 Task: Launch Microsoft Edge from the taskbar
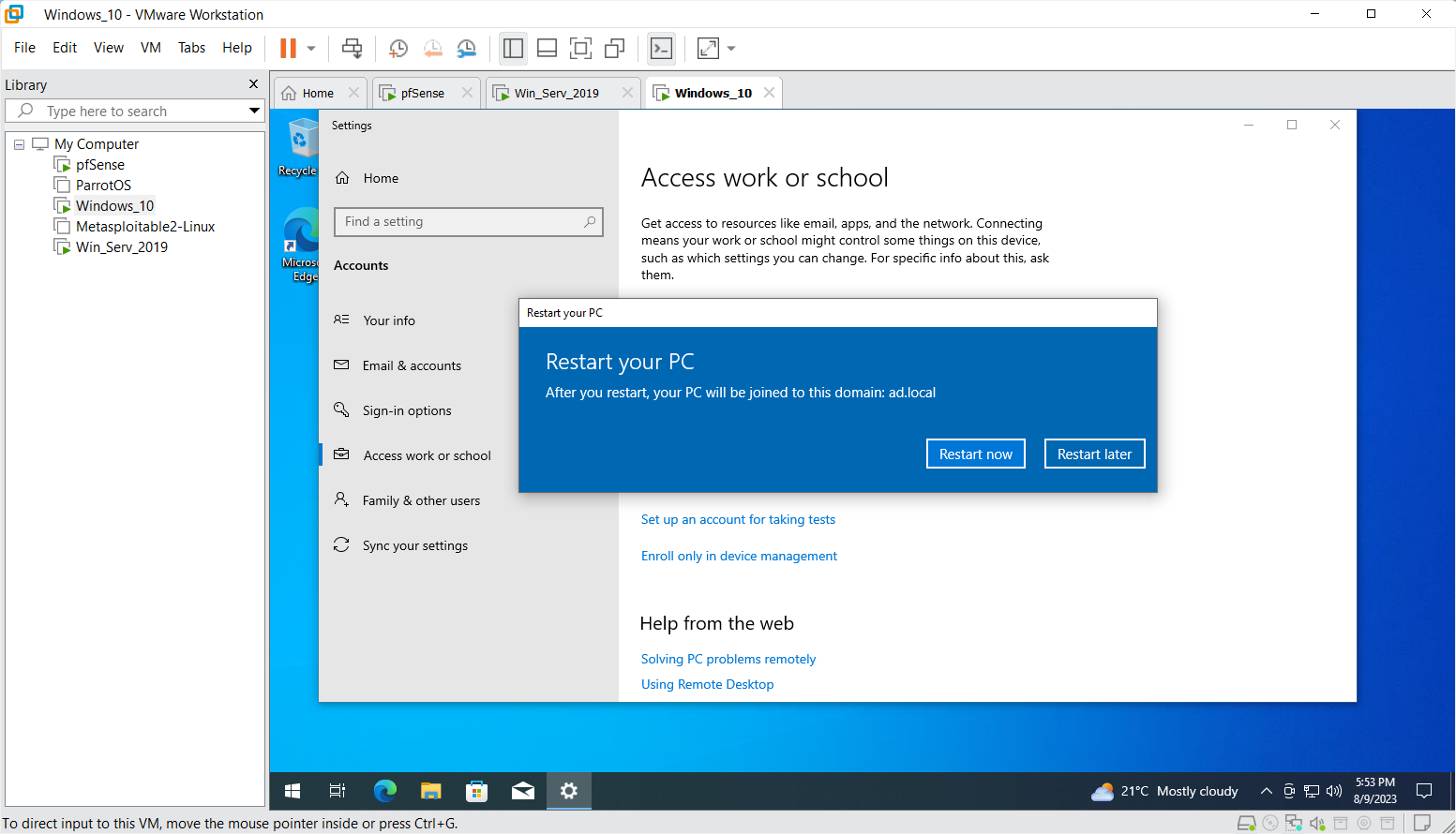point(384,791)
